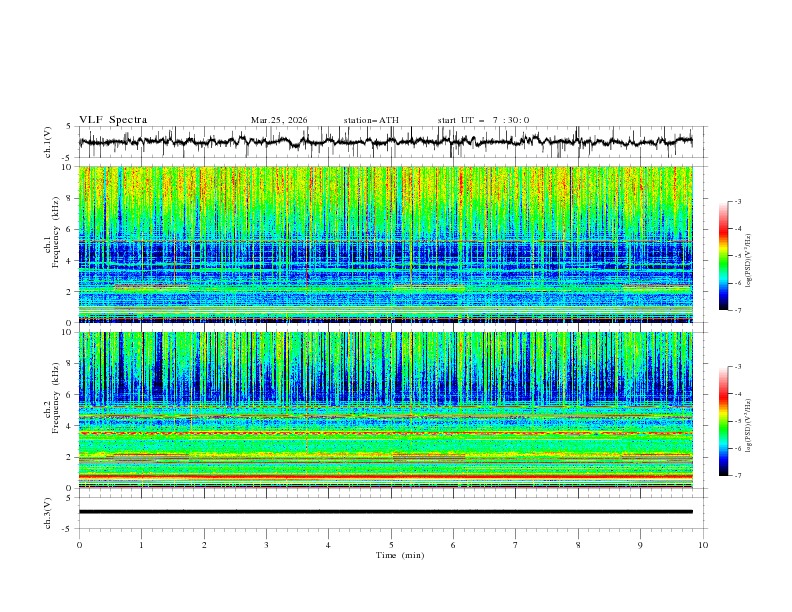Click inside the ch.2 spectrogram panel
The width and height of the screenshot is (792, 612).
385,410
